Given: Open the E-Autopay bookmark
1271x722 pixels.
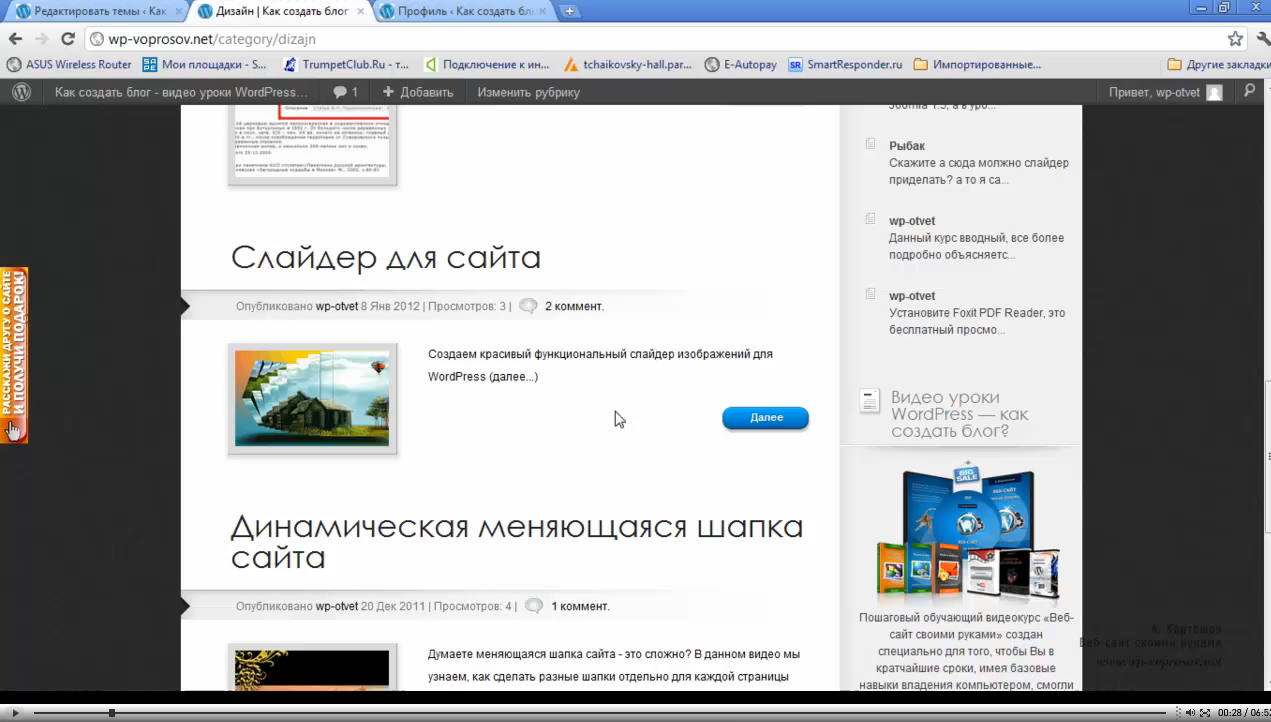Looking at the screenshot, I should (x=741, y=64).
